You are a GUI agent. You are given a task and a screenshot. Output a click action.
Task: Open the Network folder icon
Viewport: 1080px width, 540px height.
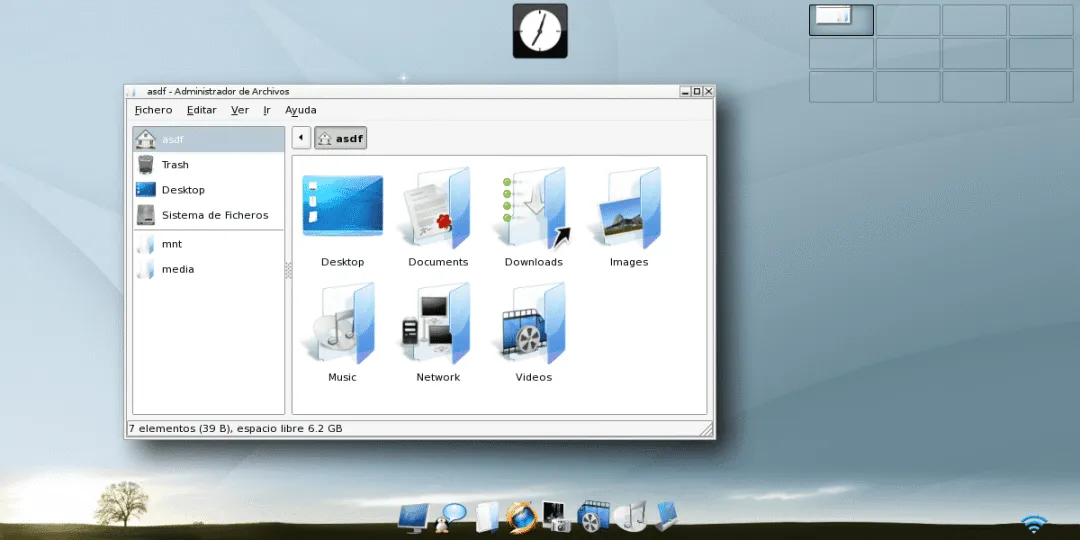coord(438,323)
